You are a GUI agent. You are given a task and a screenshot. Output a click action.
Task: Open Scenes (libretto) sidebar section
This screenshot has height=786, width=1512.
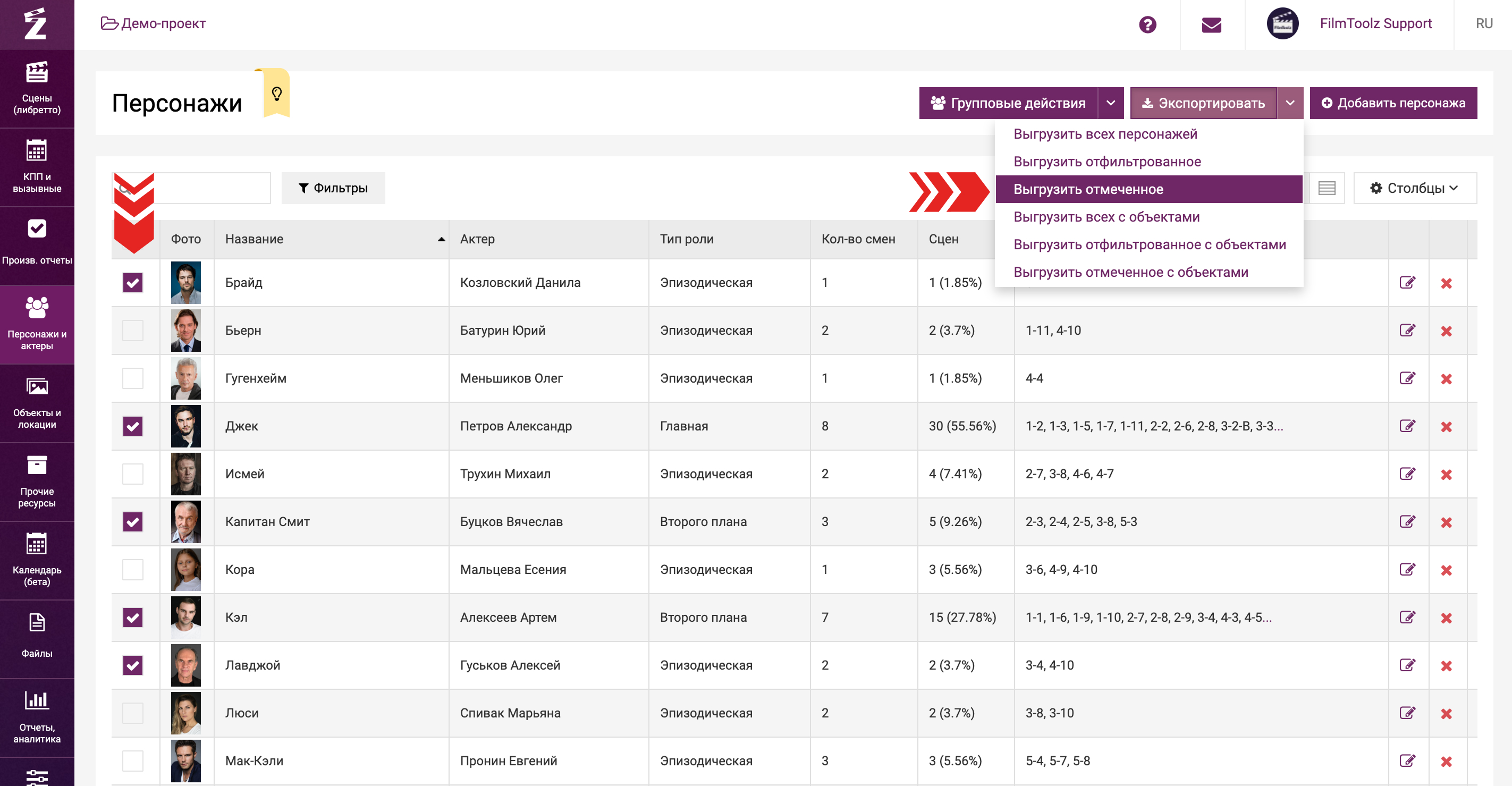tap(37, 88)
